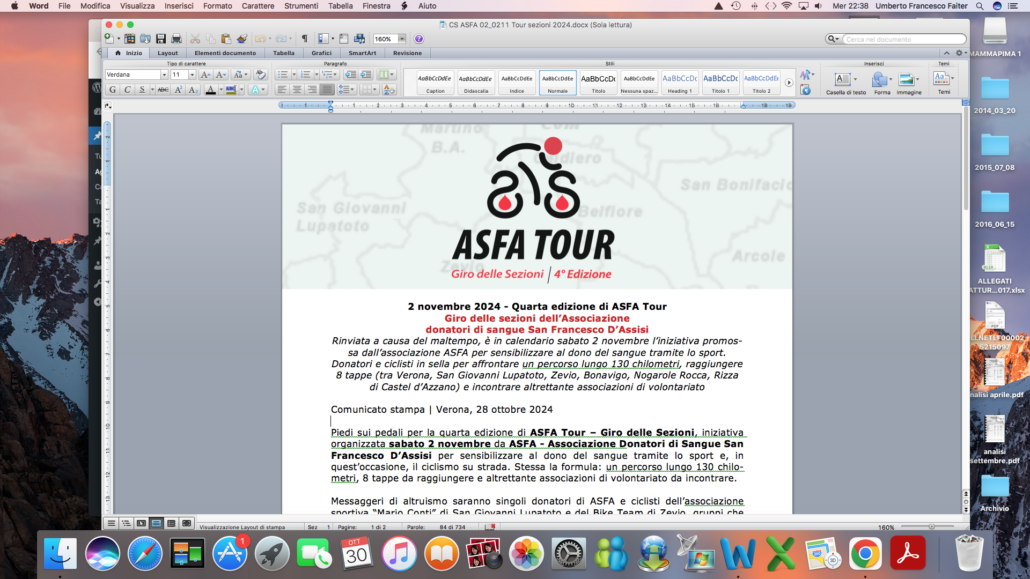The height and width of the screenshot is (579, 1030).
Task: Open the Temi themes gallery
Action: (943, 83)
